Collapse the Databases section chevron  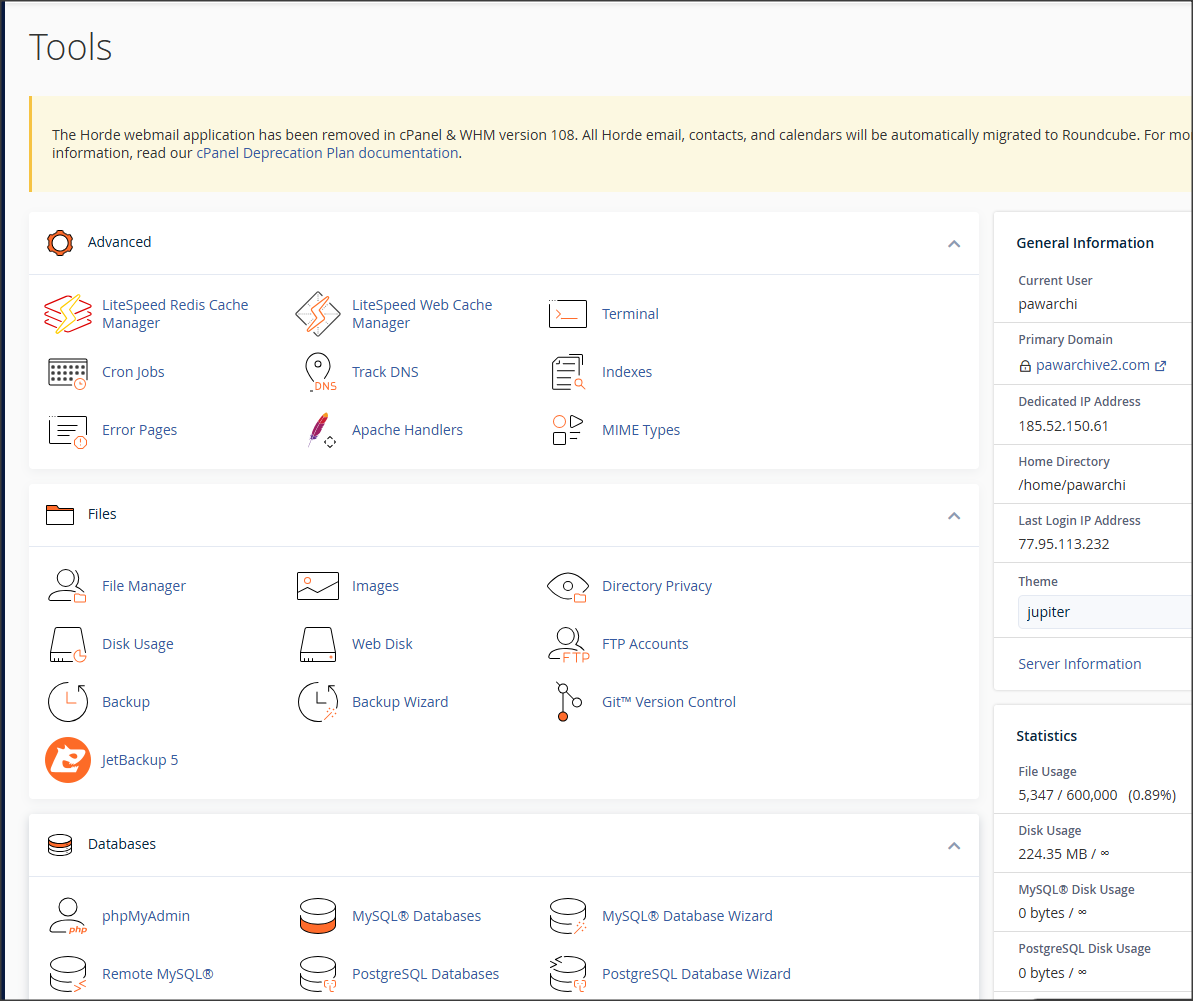tap(953, 845)
